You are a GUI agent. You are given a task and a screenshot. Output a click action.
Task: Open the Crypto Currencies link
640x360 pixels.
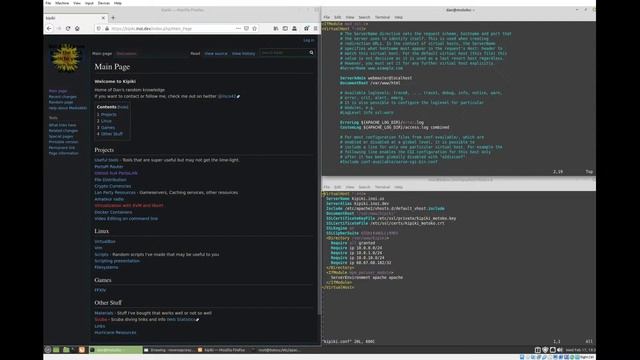coord(113,186)
